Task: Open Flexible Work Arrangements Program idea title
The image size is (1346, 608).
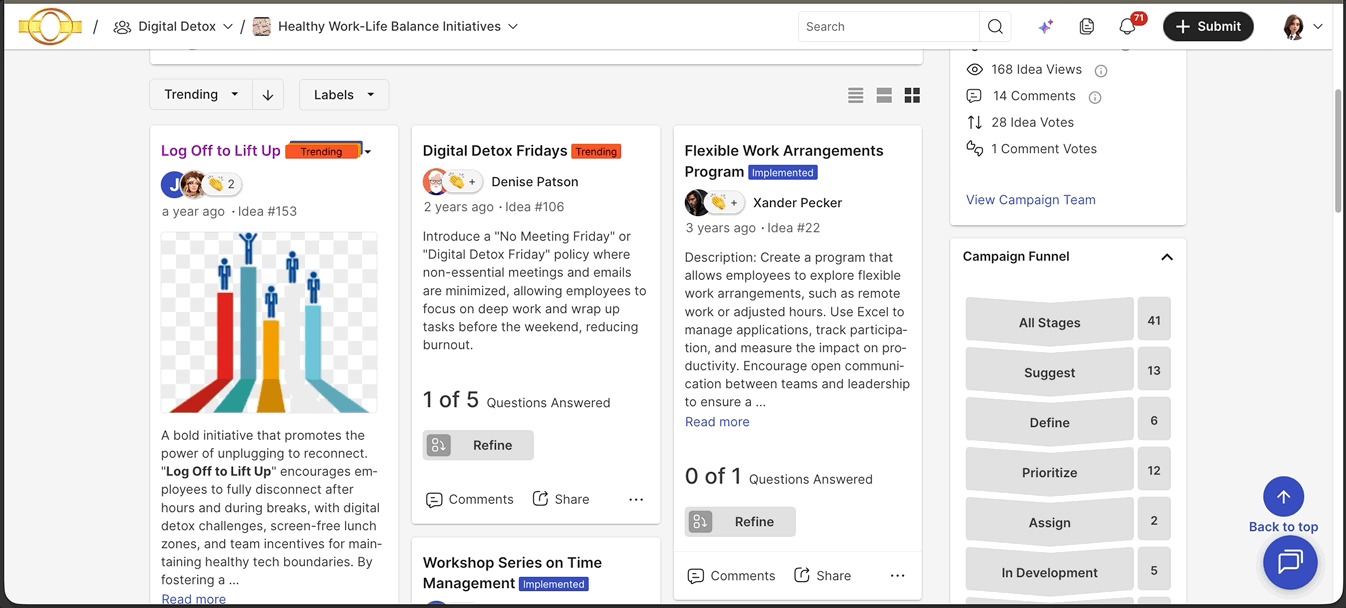Action: [x=784, y=161]
